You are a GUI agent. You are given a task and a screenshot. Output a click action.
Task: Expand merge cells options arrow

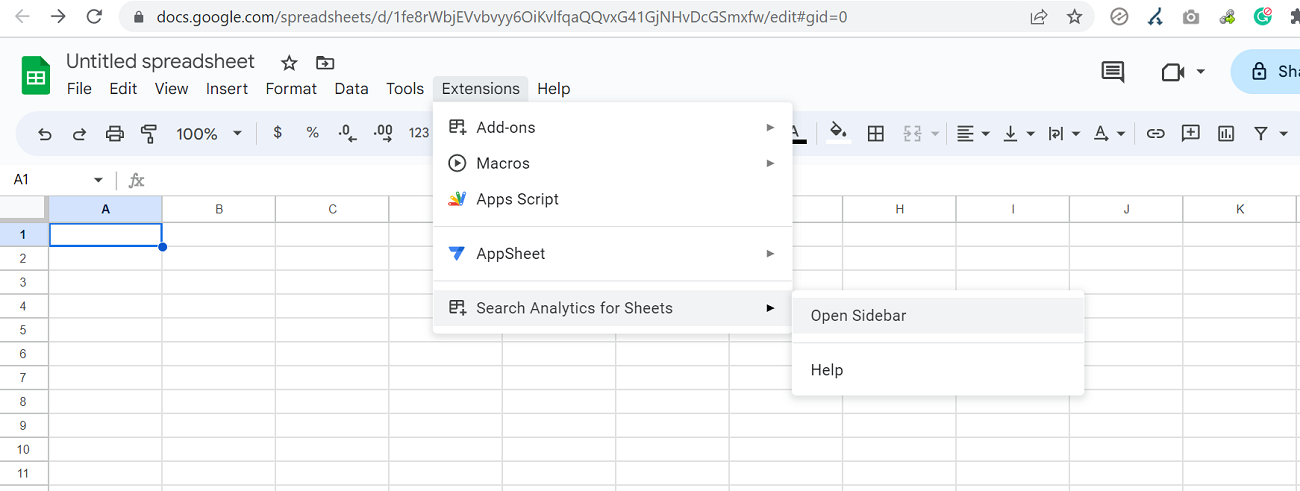(935, 133)
